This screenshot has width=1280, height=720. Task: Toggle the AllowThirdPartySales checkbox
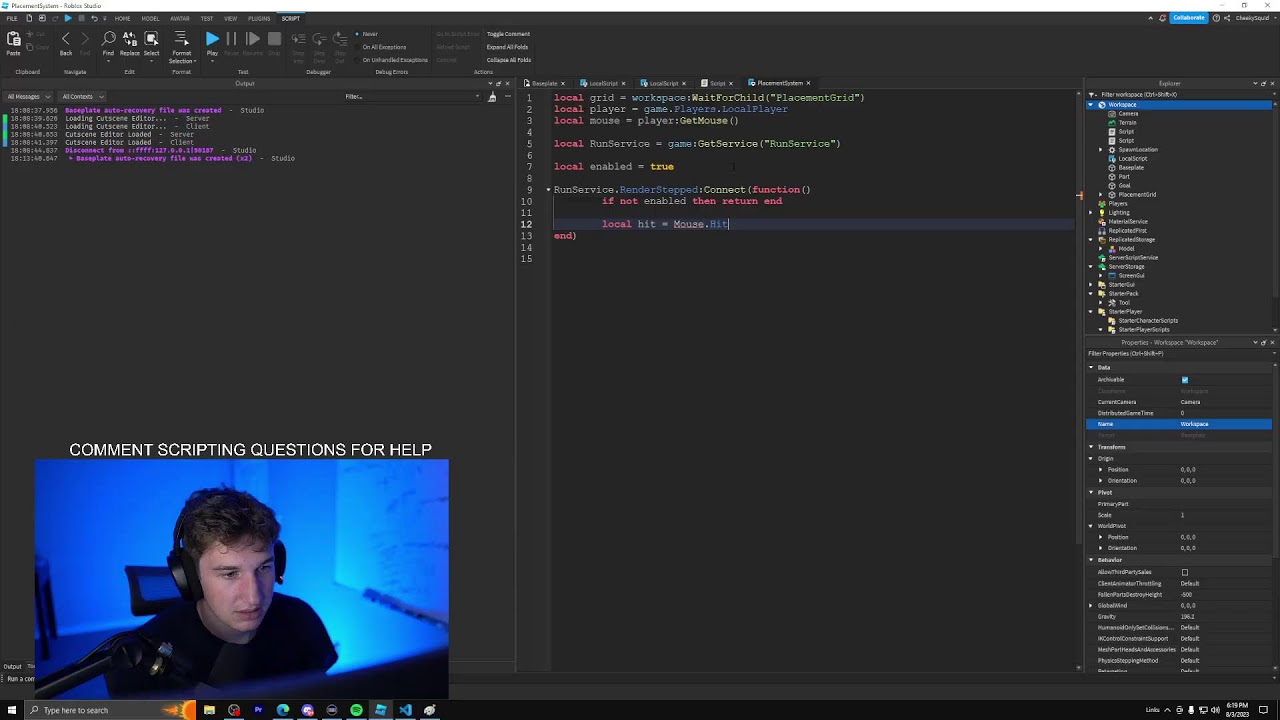[x=1185, y=573]
